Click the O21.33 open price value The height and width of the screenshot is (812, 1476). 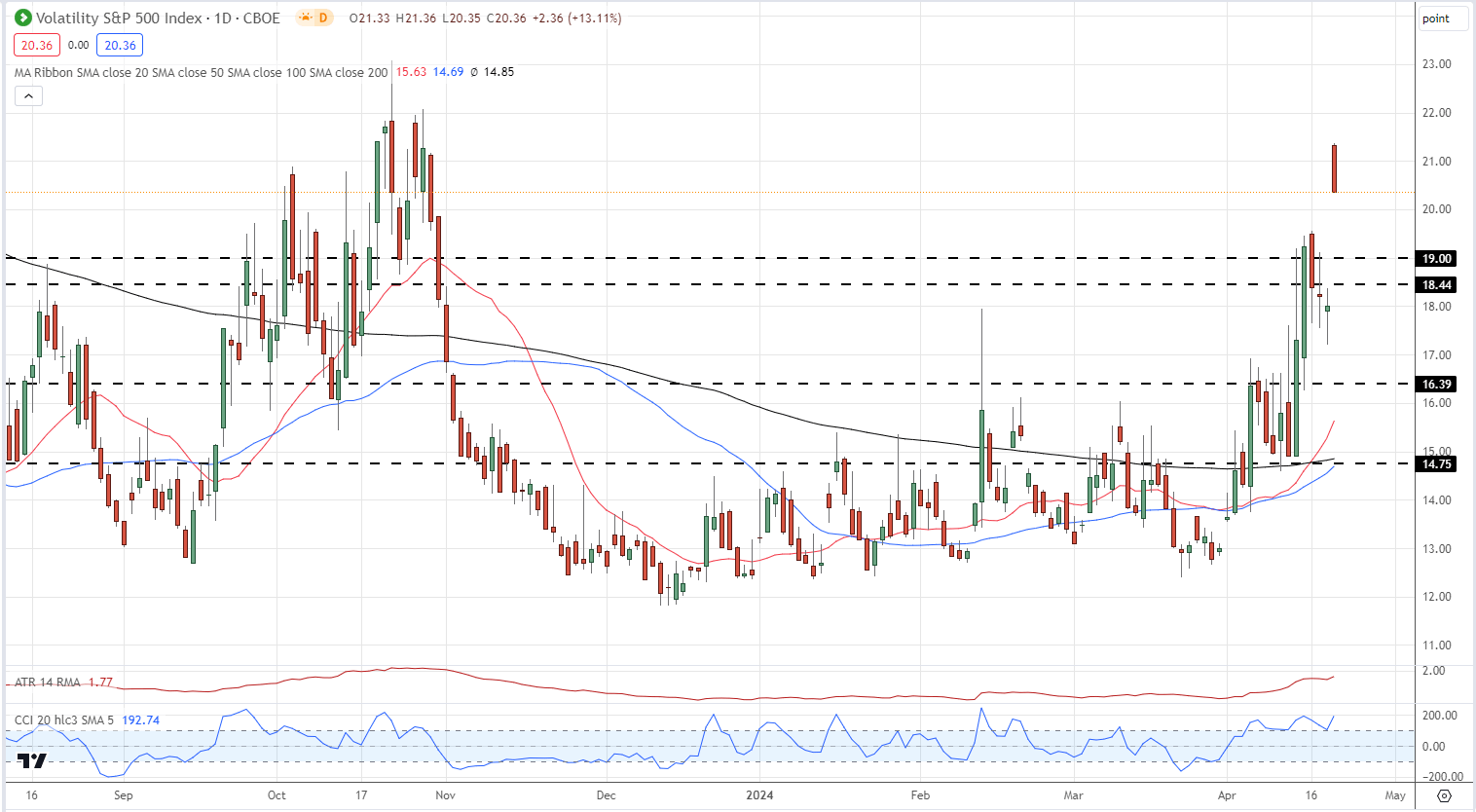coord(370,18)
